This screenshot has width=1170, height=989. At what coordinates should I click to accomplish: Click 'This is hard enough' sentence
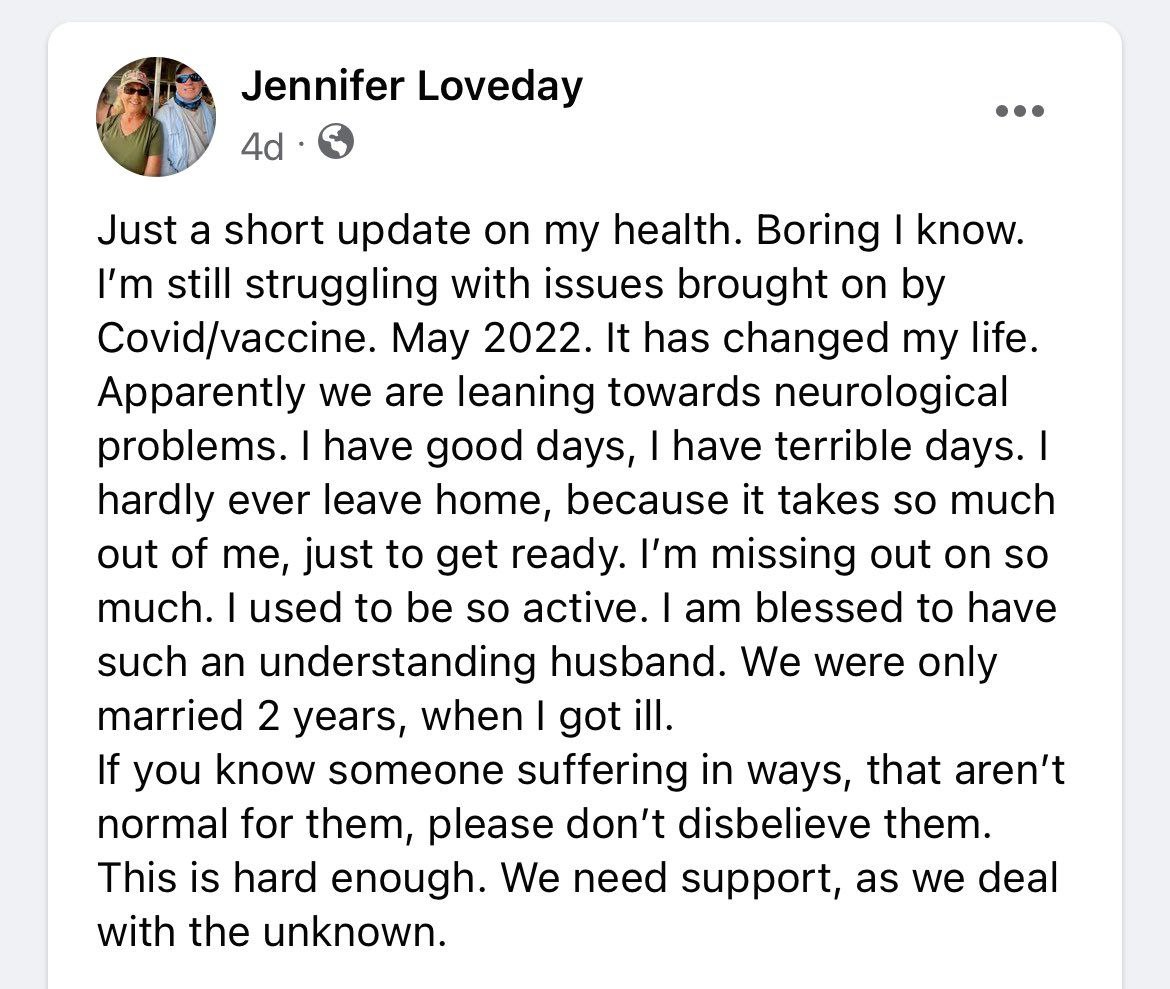pos(291,879)
